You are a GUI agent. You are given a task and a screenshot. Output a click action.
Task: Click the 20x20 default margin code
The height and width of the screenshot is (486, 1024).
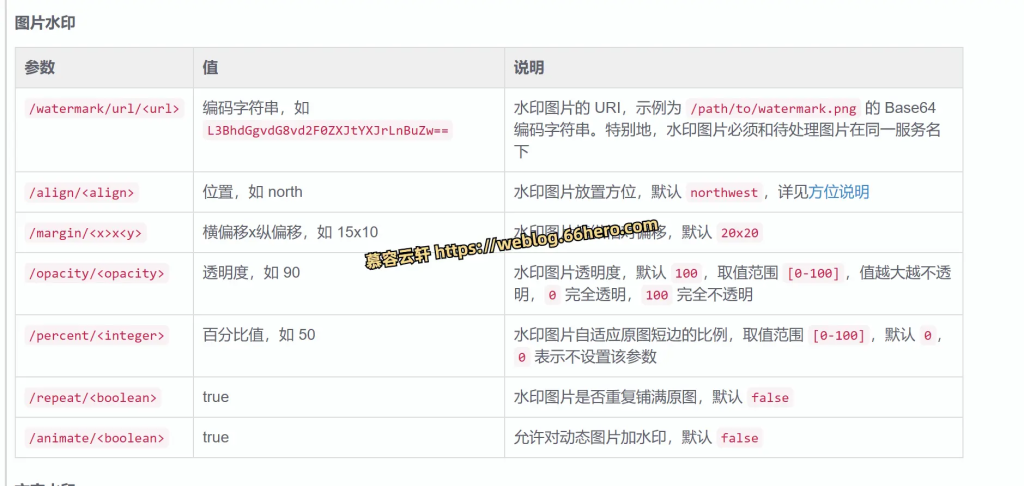[x=740, y=233]
